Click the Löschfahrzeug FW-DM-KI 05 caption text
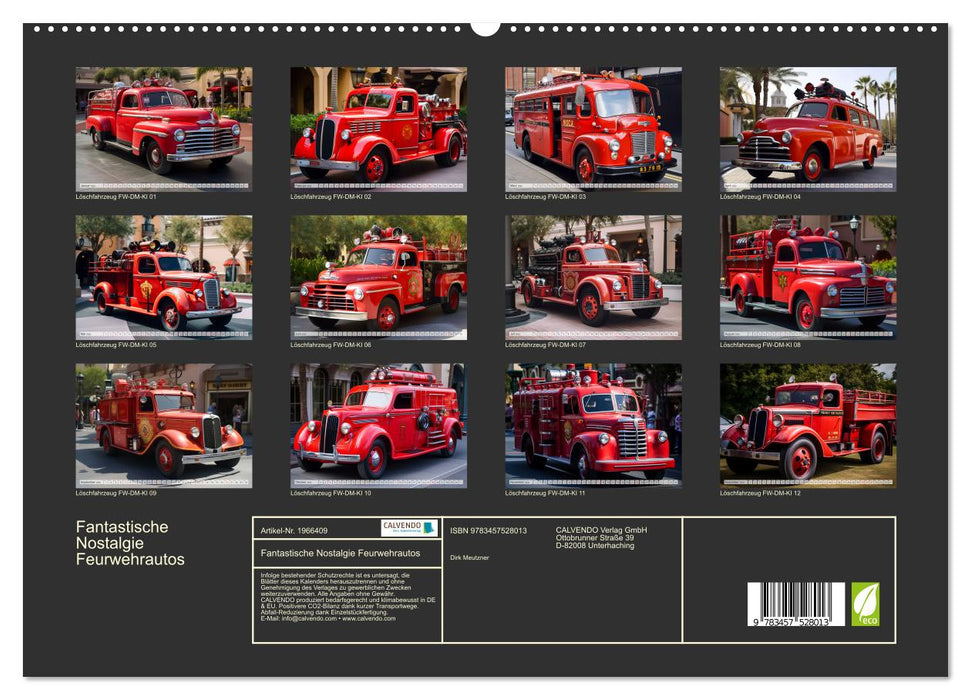Viewport: 971px width, 700px height. pos(116,345)
